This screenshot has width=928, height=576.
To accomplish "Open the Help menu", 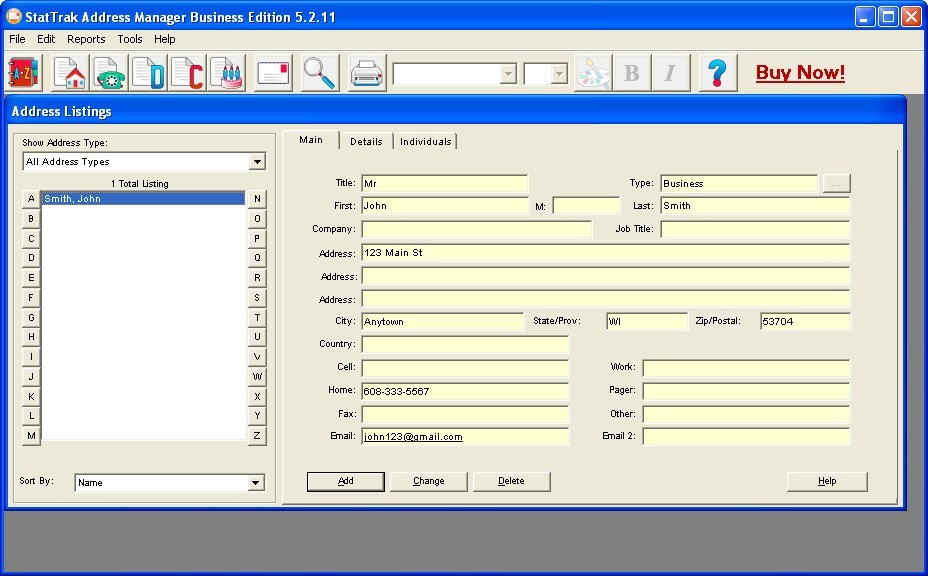I will pyautogui.click(x=165, y=39).
